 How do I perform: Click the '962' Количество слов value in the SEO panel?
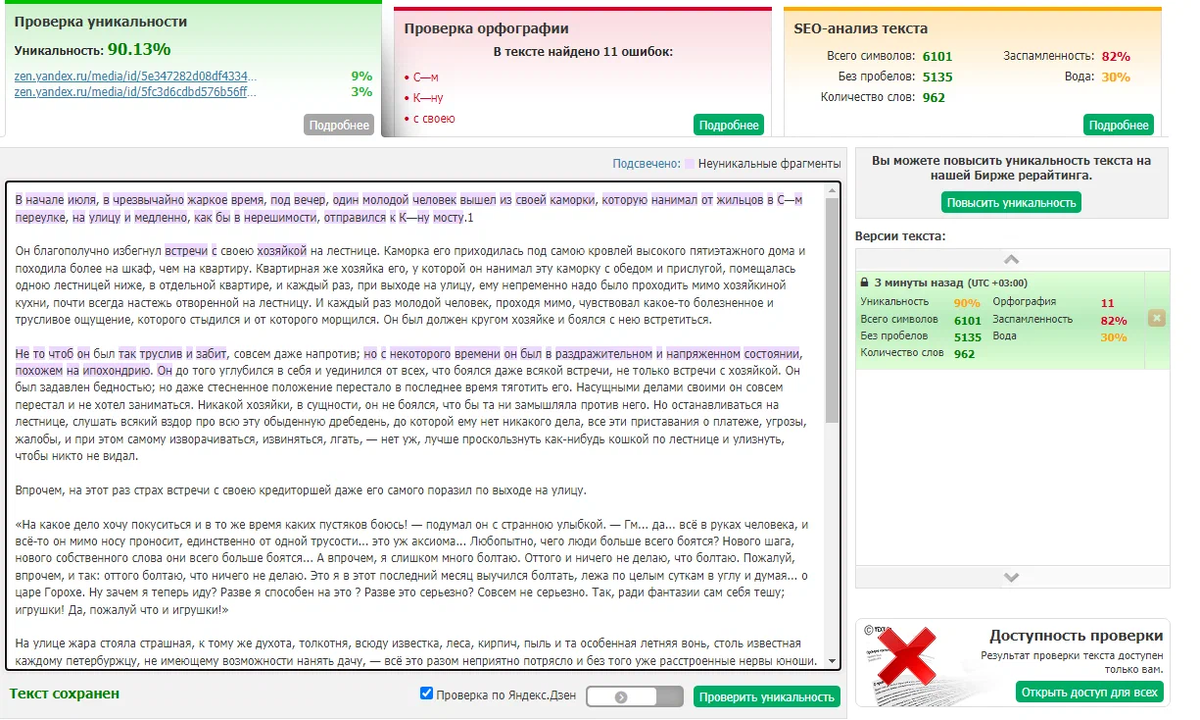tap(934, 98)
